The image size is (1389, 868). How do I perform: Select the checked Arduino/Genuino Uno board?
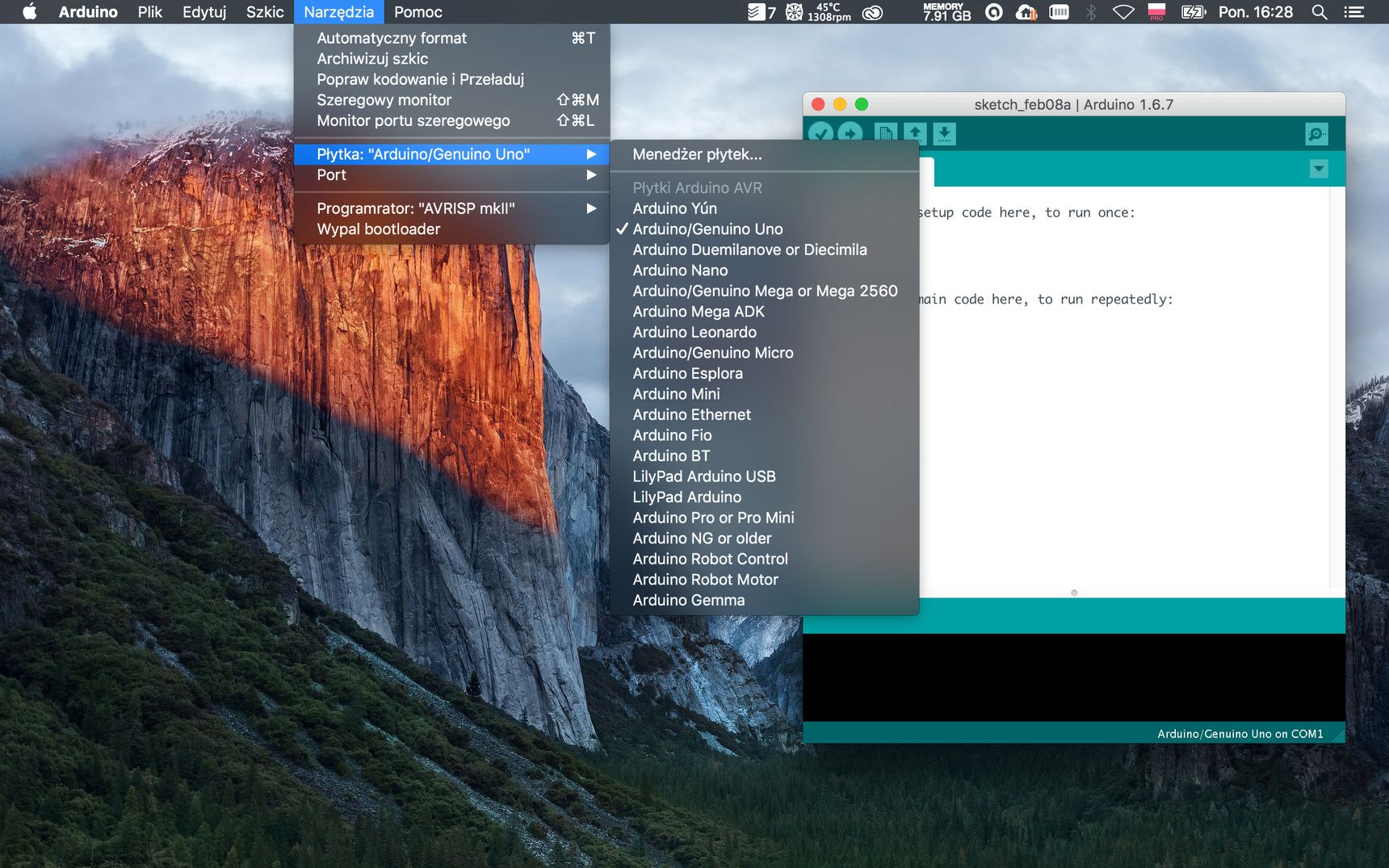click(x=764, y=229)
